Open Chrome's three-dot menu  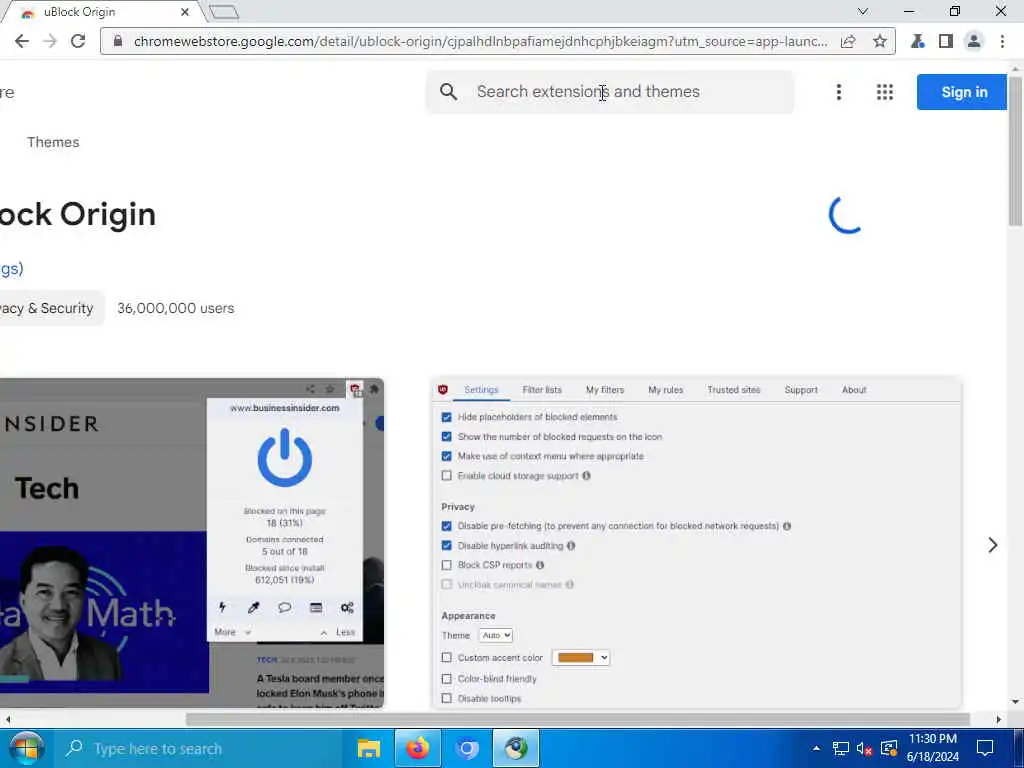point(1002,41)
